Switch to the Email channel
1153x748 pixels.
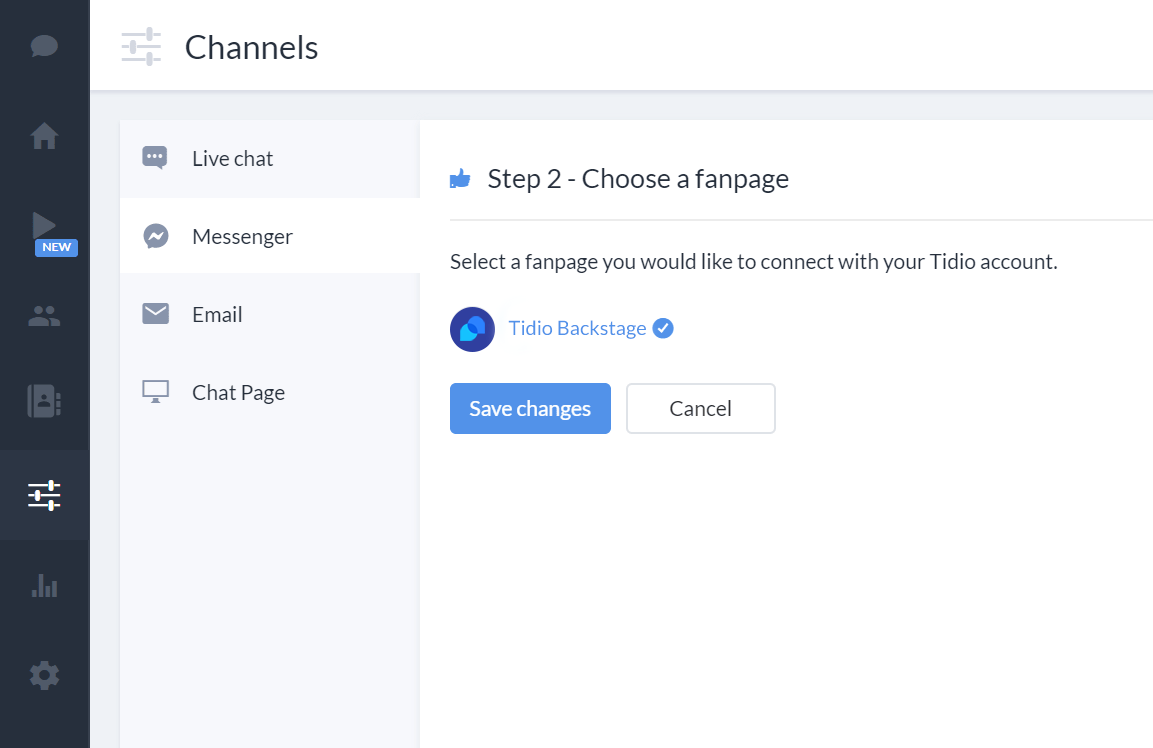(270, 314)
